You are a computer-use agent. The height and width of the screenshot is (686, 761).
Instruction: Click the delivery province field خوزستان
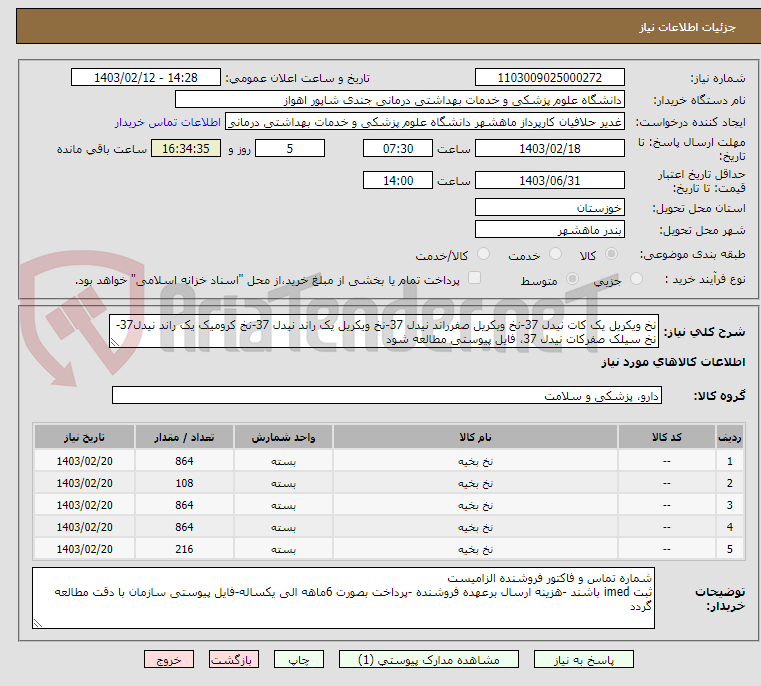pyautogui.click(x=549, y=208)
